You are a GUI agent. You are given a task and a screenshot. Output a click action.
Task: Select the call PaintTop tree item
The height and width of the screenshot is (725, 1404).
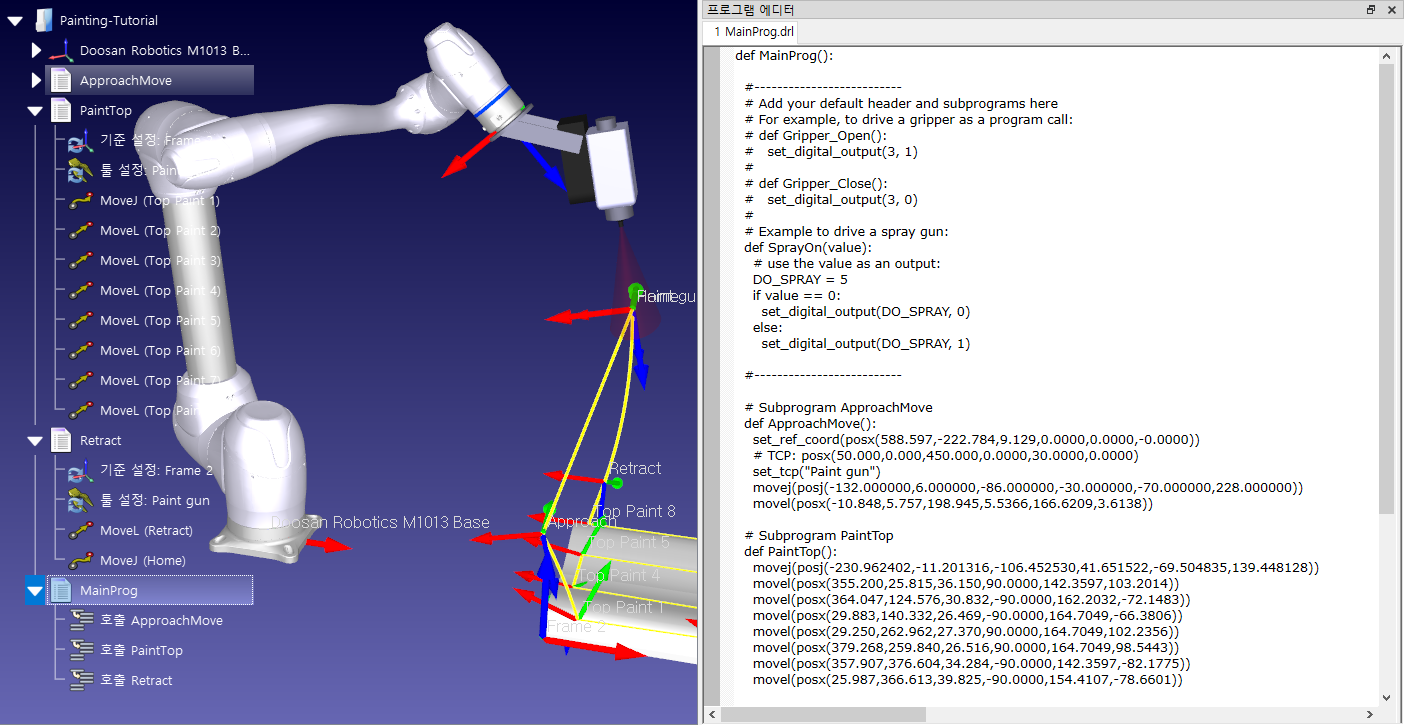[x=141, y=651]
